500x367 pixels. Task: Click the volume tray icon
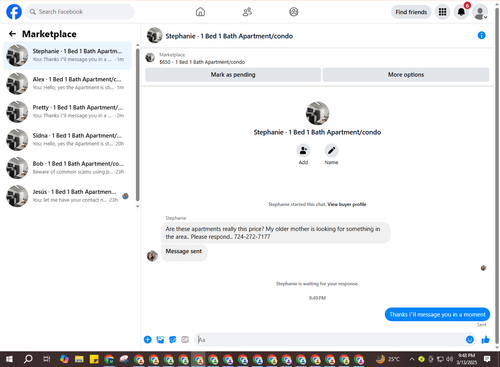tap(450, 359)
